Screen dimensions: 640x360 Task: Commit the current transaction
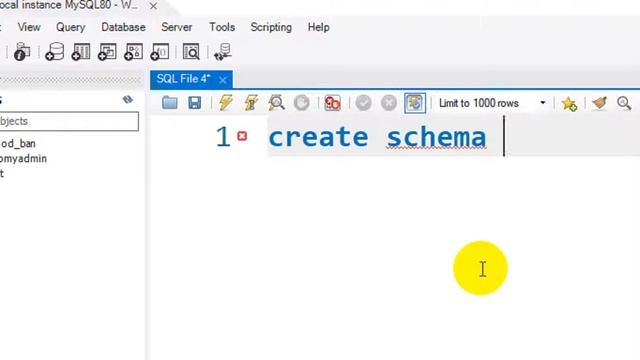pyautogui.click(x=363, y=103)
